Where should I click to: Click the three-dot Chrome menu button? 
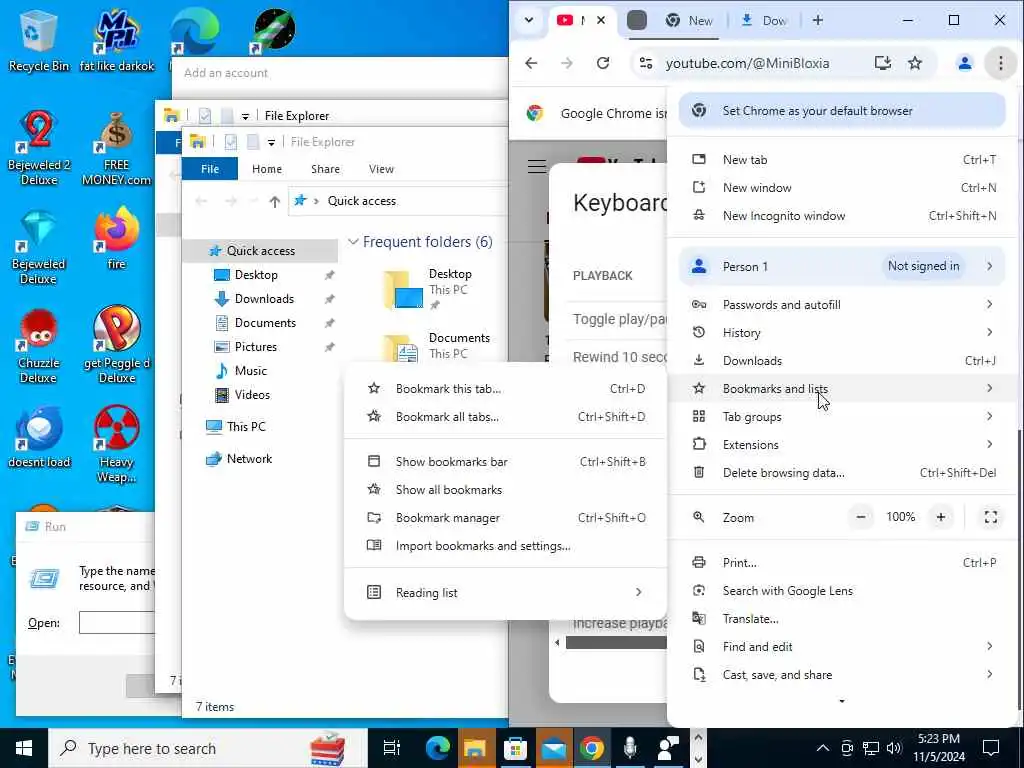point(1000,63)
